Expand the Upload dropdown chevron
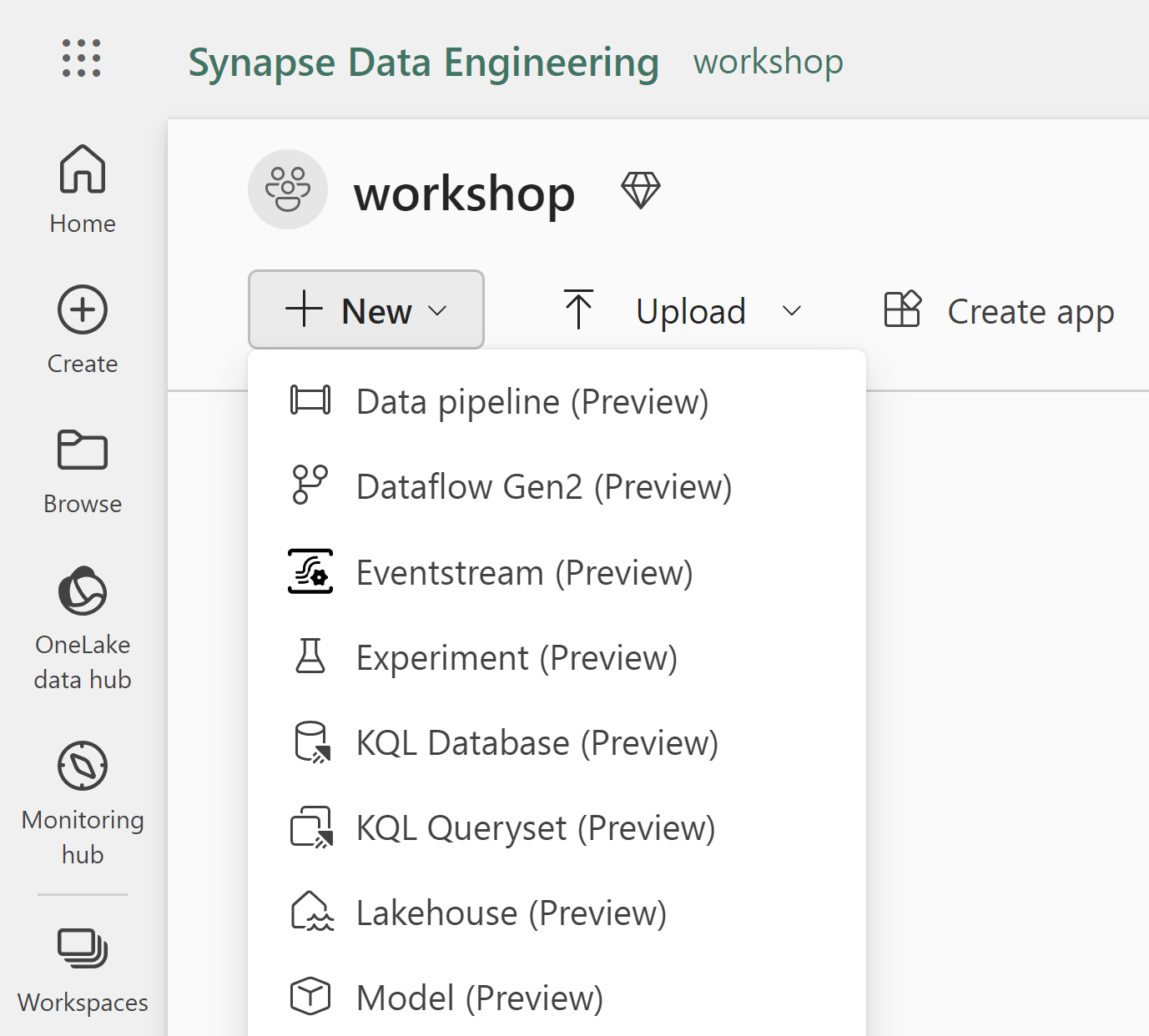This screenshot has width=1149, height=1036. point(792,311)
